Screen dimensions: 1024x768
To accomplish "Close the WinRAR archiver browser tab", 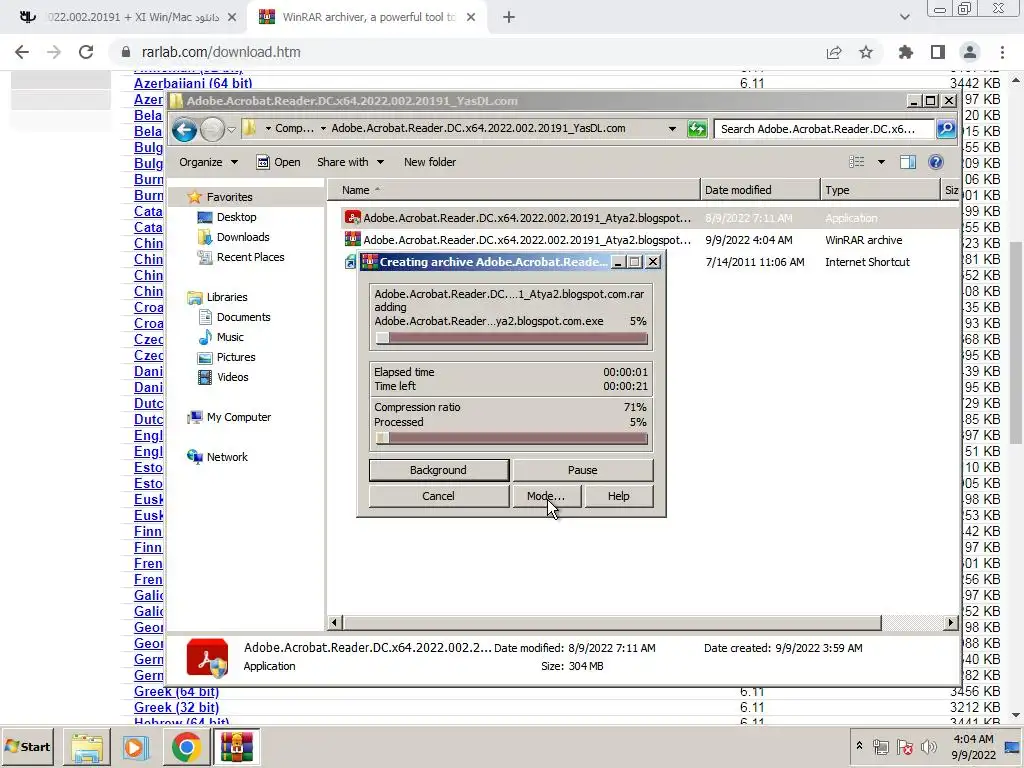I will 471,17.
